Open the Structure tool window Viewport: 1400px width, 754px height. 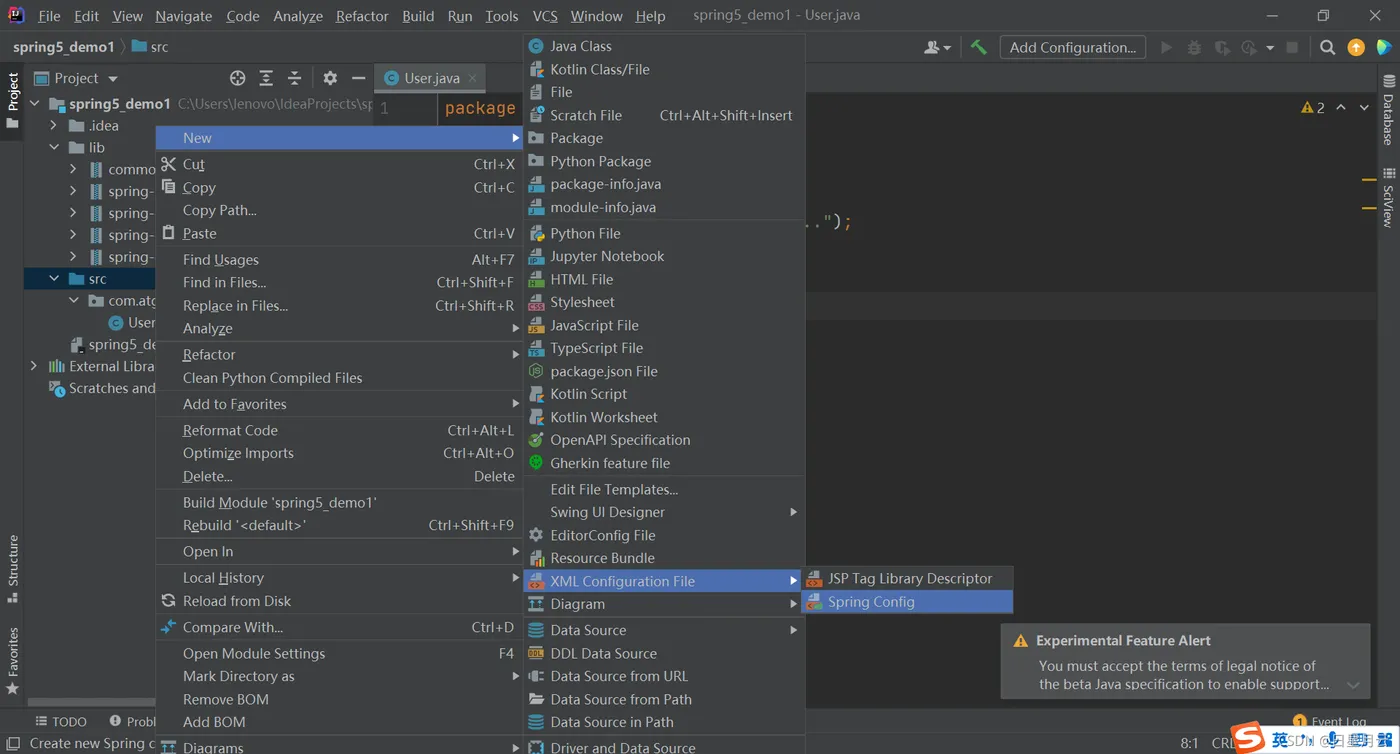(x=12, y=568)
